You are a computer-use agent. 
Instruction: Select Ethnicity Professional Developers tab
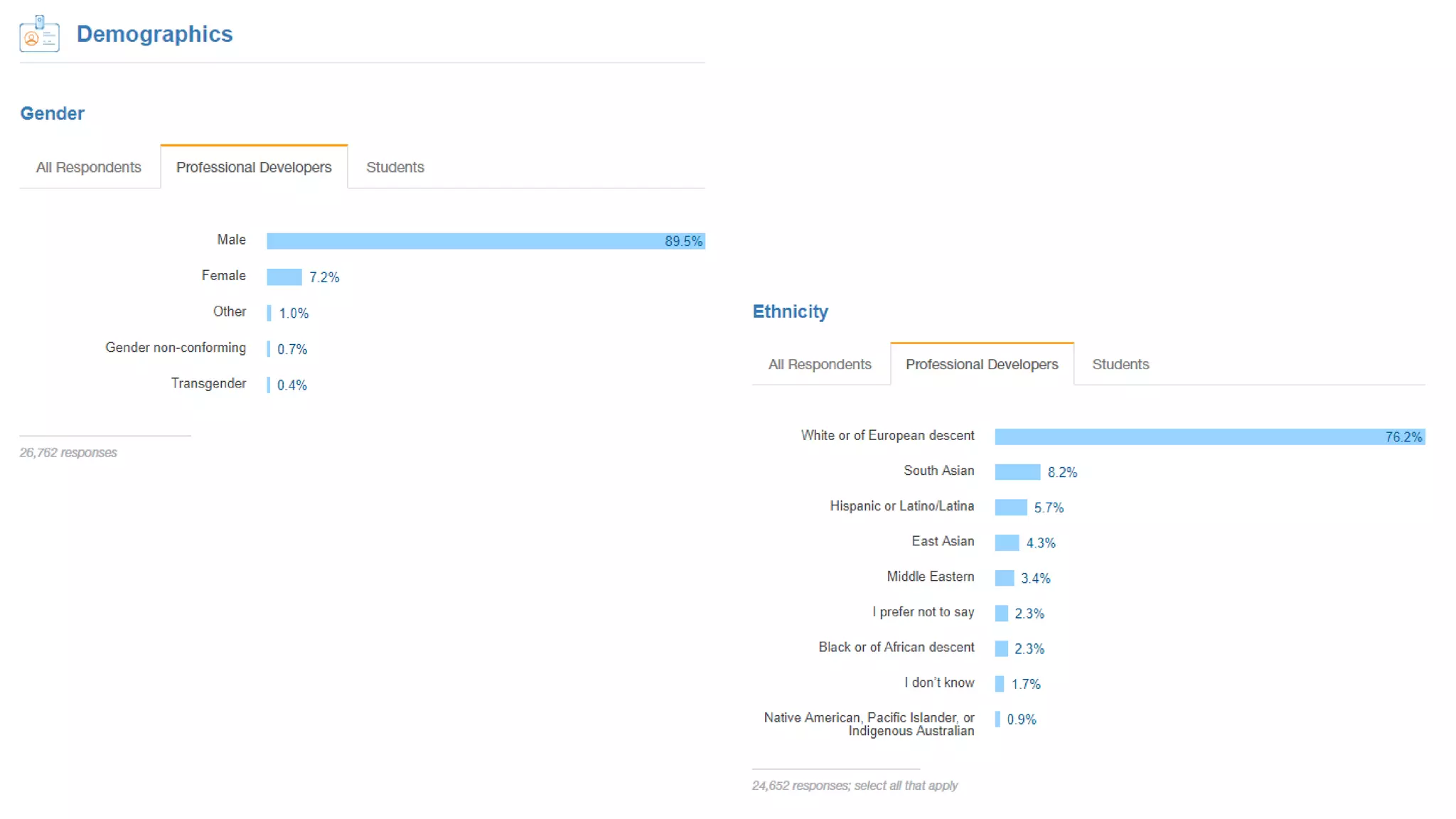tap(982, 364)
